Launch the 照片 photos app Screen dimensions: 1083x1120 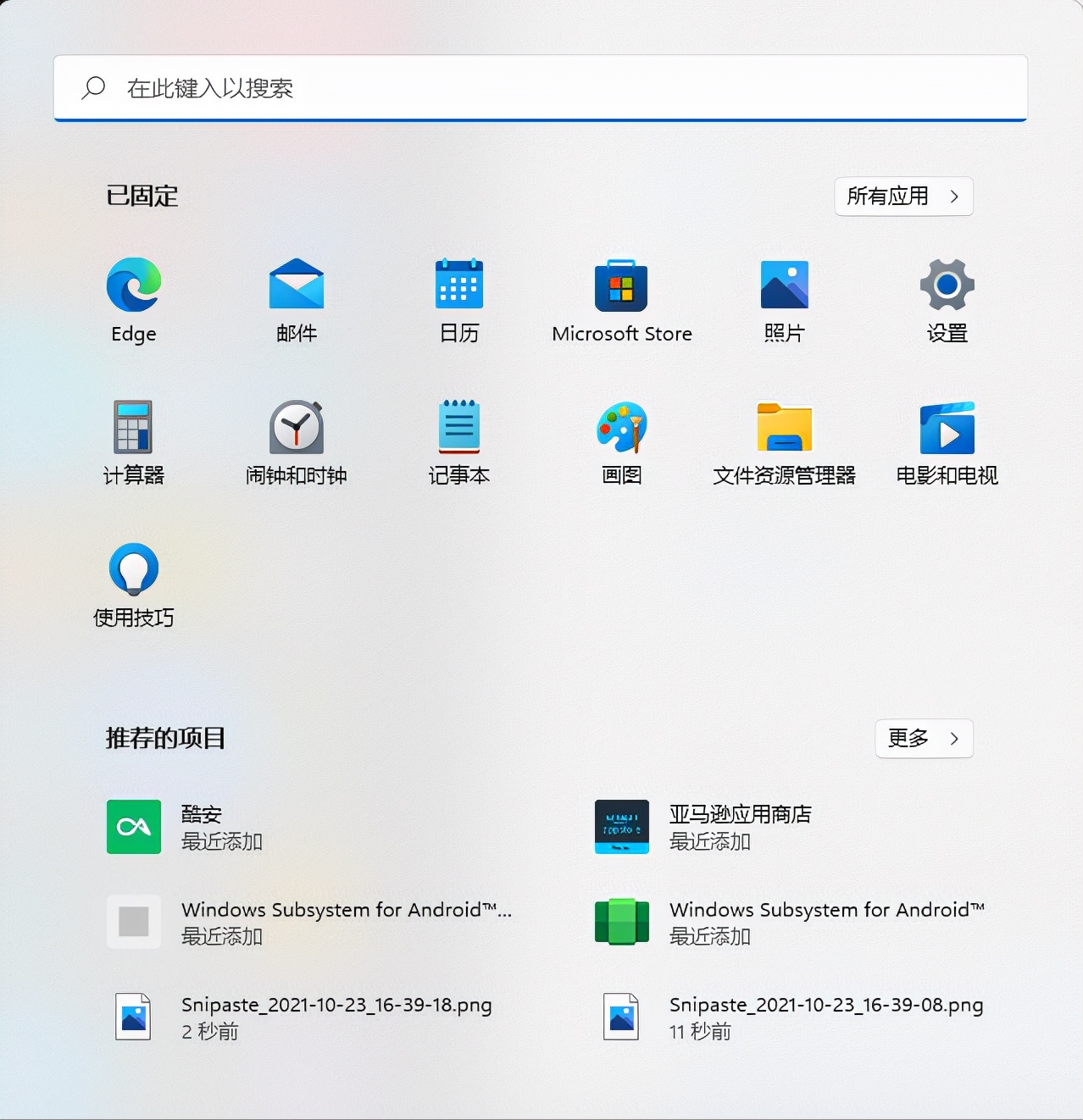(x=785, y=285)
